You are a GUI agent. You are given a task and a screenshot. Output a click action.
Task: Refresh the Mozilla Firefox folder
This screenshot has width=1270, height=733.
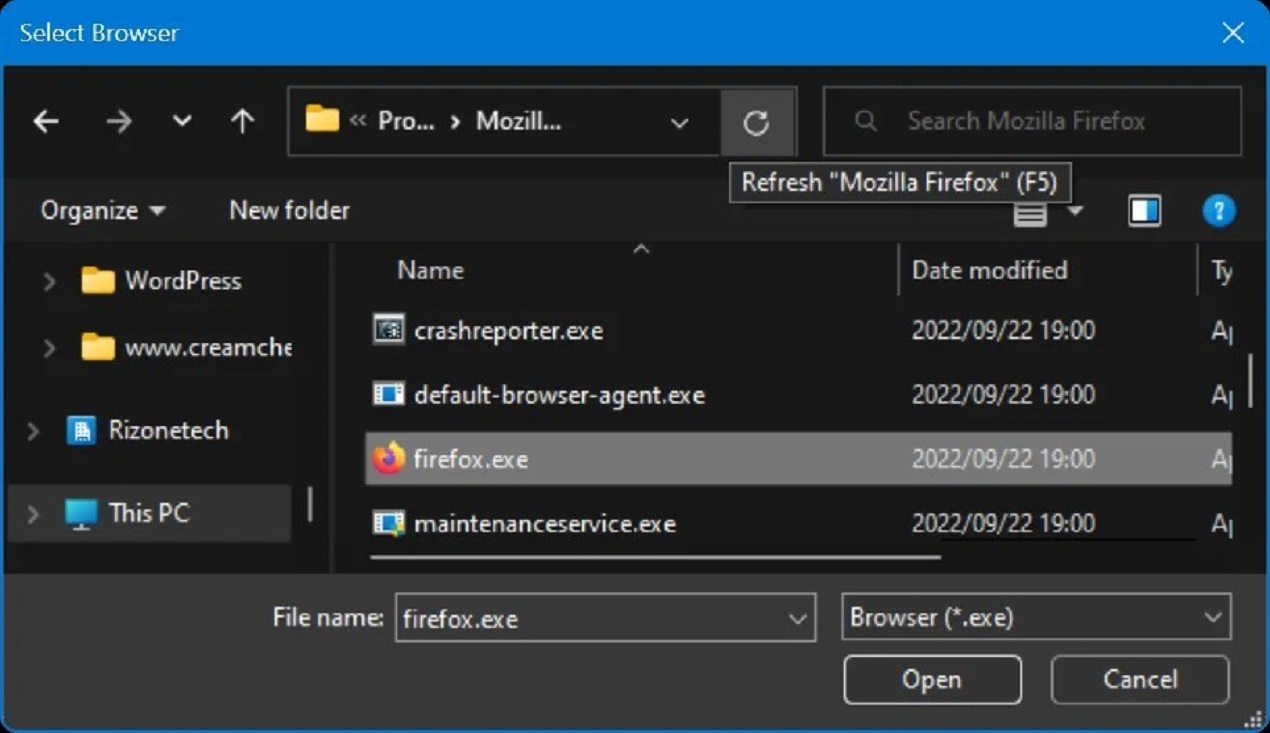pyautogui.click(x=756, y=122)
